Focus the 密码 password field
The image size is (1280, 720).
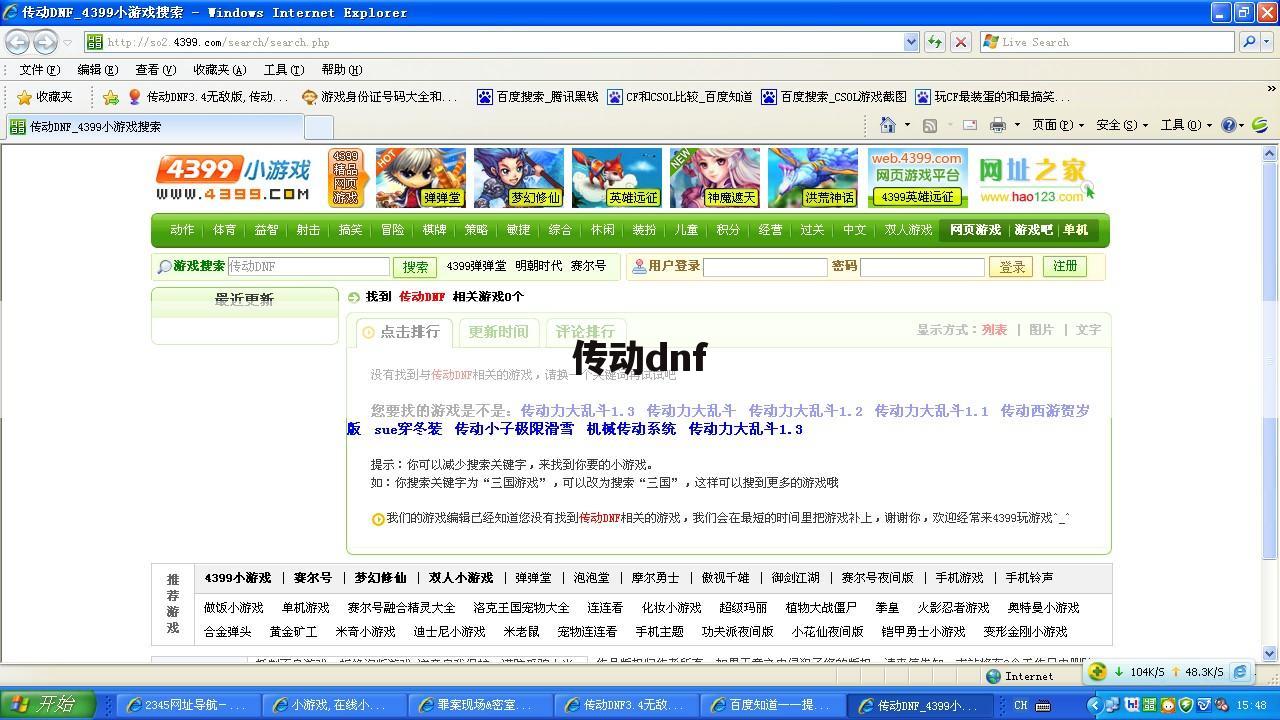point(922,267)
